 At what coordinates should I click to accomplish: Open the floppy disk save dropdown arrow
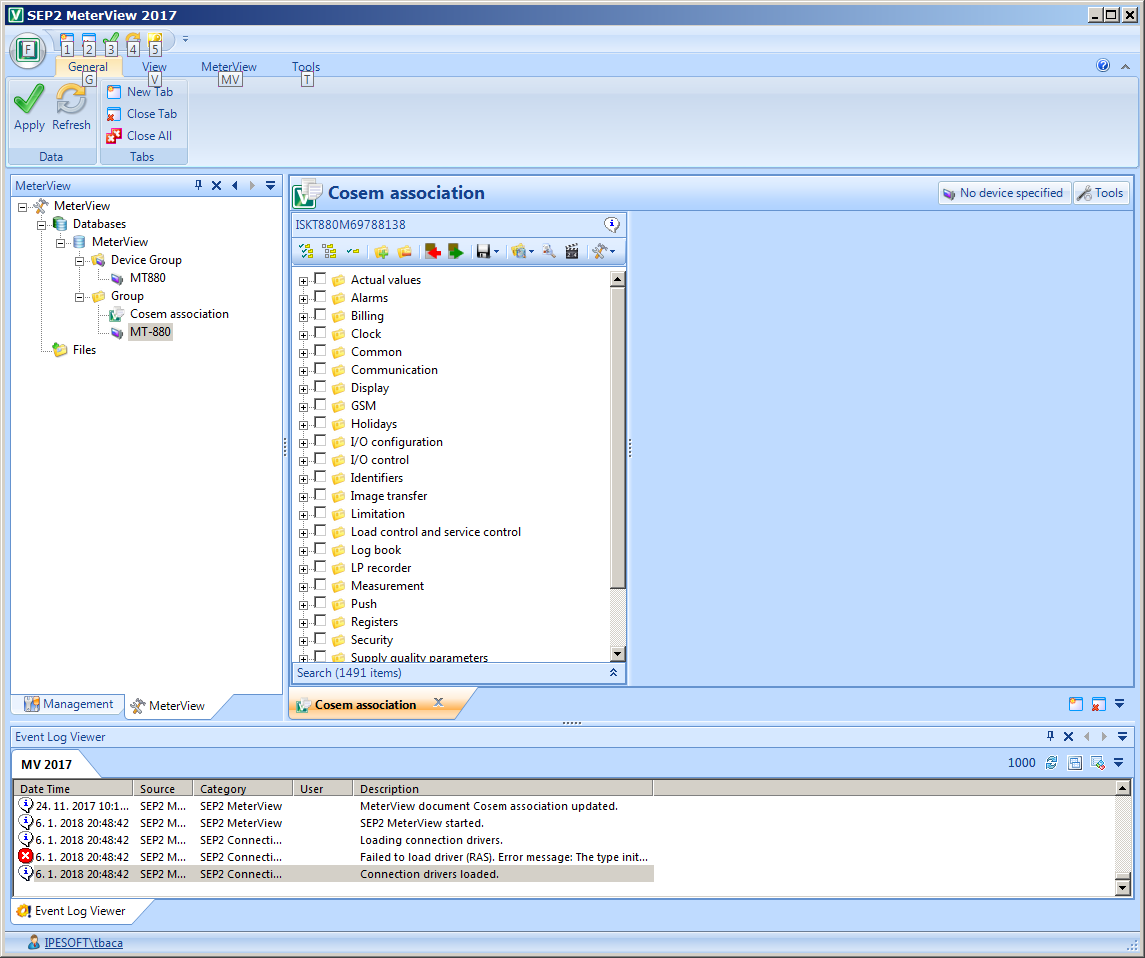[497, 252]
